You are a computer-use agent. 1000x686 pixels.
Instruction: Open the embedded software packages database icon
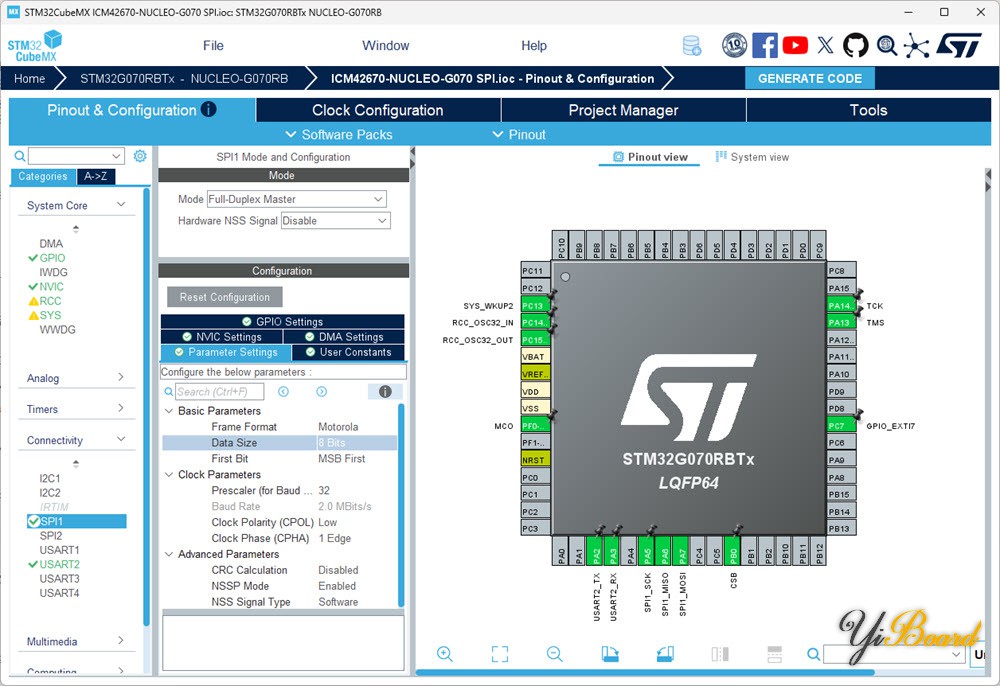coord(692,46)
